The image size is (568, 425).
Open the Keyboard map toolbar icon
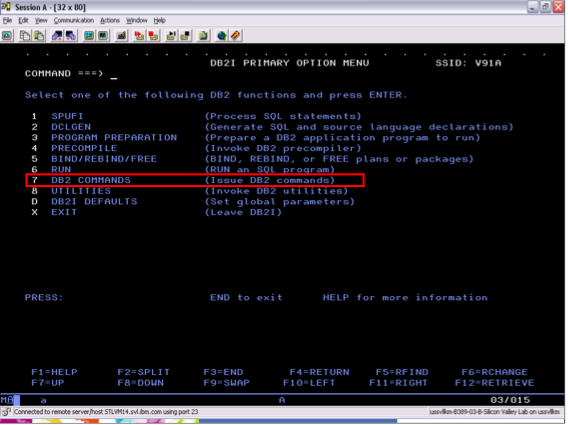click(x=121, y=36)
